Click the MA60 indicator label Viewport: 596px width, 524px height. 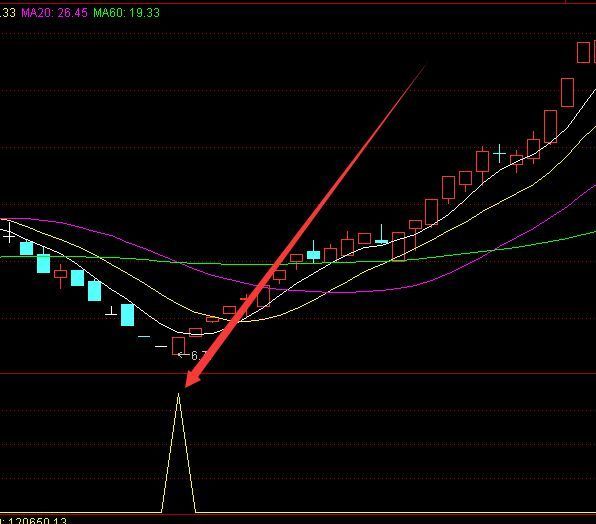pyautogui.click(x=127, y=13)
